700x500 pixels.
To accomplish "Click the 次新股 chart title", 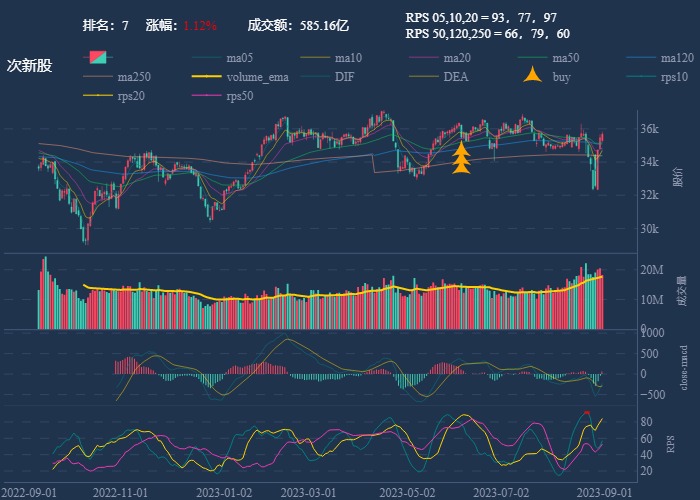I will click(29, 66).
